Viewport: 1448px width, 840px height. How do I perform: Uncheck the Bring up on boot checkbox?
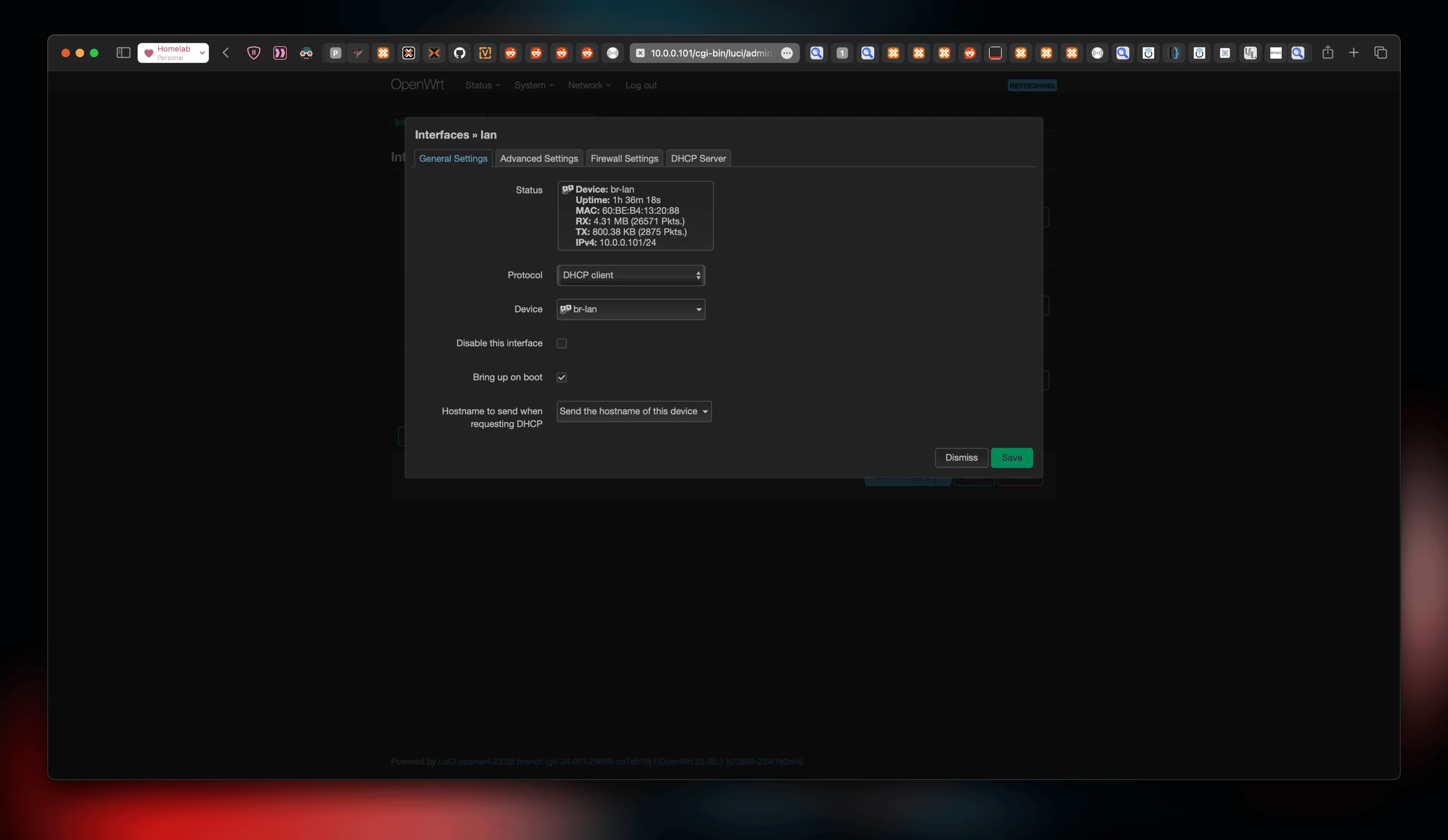pos(562,377)
